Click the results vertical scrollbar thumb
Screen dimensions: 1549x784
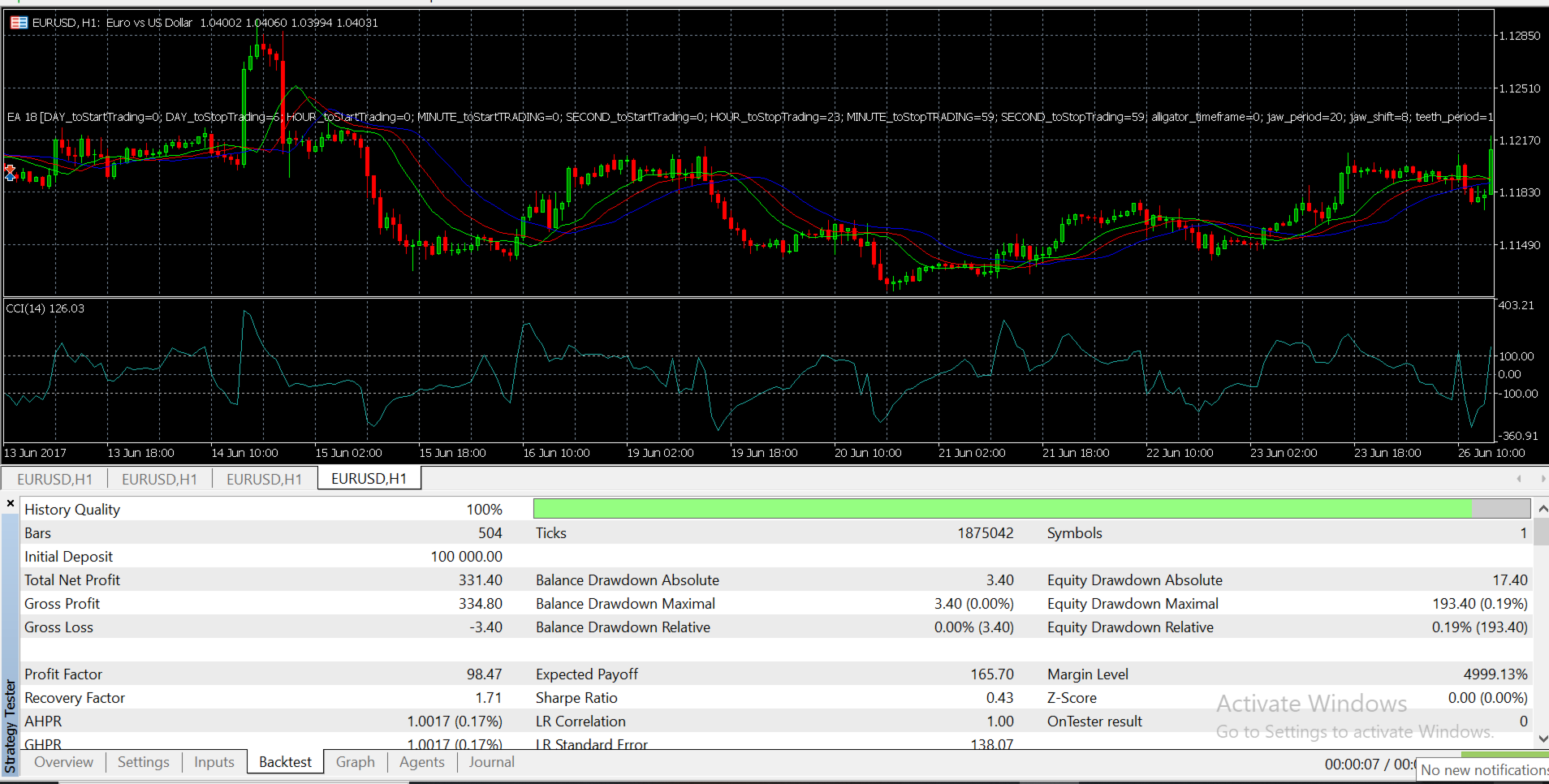point(1543,532)
